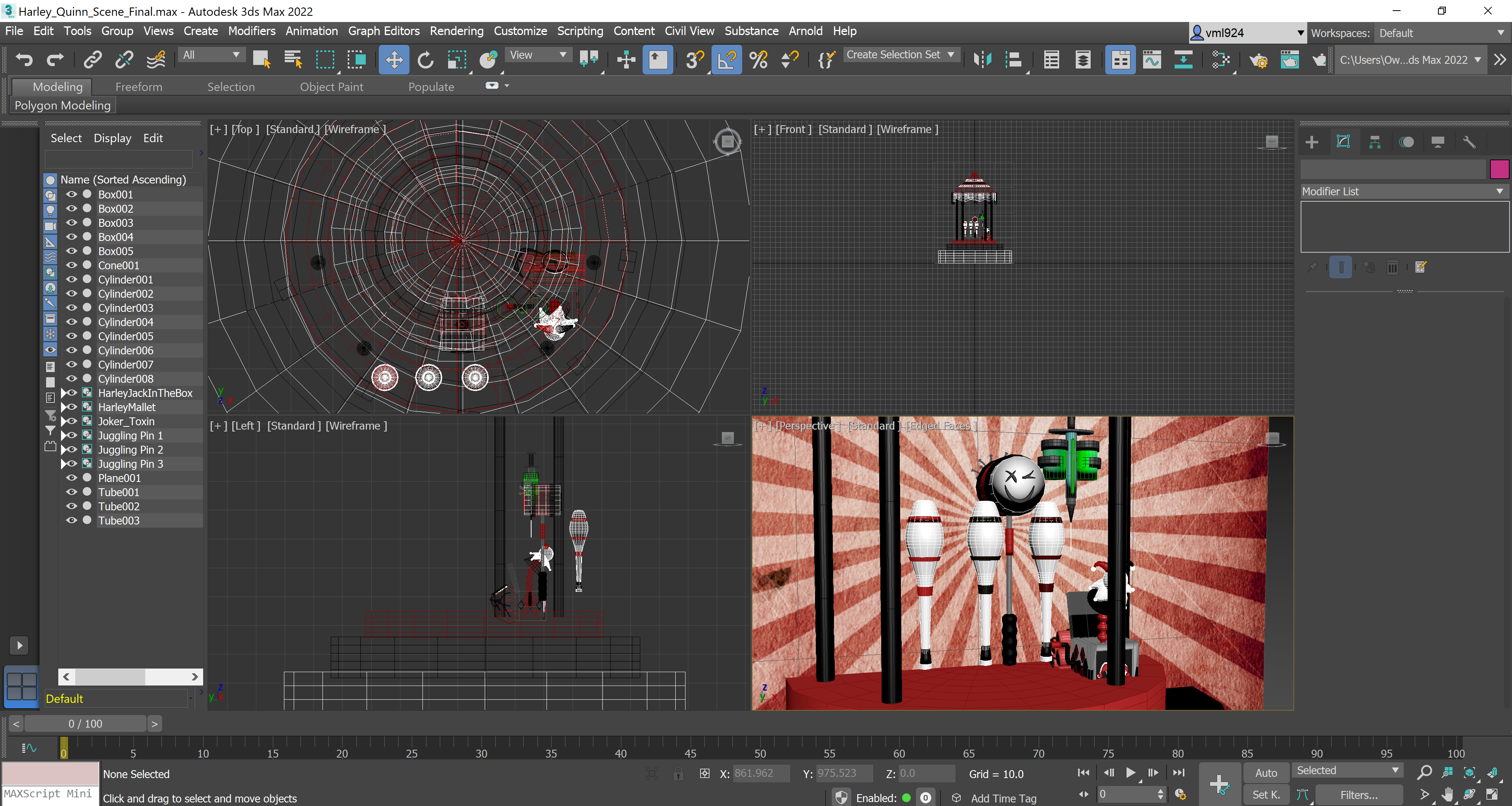This screenshot has width=1512, height=806.
Task: Open the Graph Editors menu
Action: coord(384,31)
